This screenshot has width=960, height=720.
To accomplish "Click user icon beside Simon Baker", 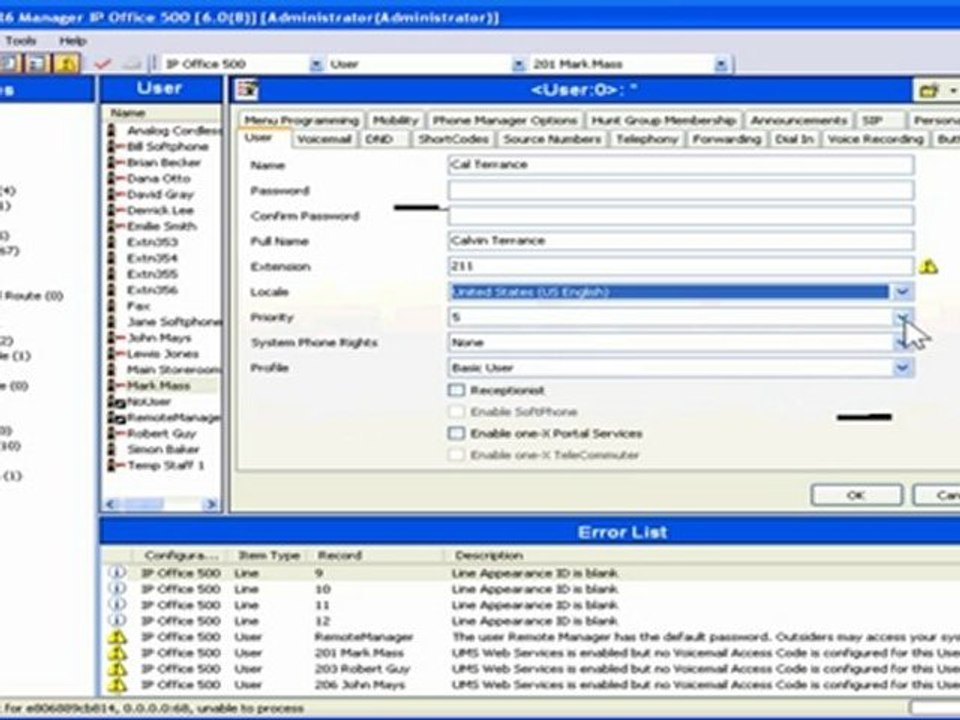I will [111, 449].
